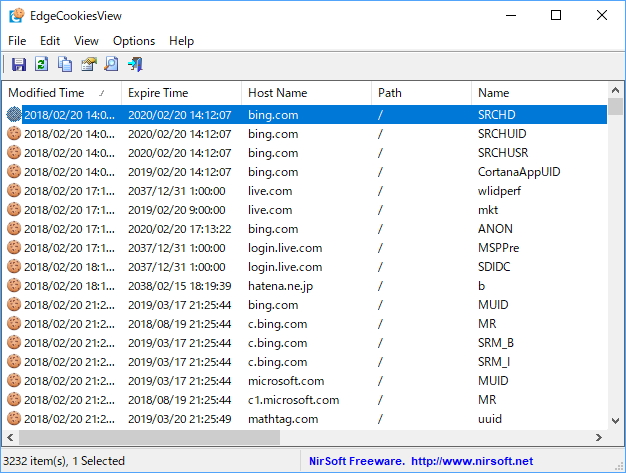Sort by the Host Name column header
Image resolution: width=626 pixels, height=473 pixels.
click(306, 93)
